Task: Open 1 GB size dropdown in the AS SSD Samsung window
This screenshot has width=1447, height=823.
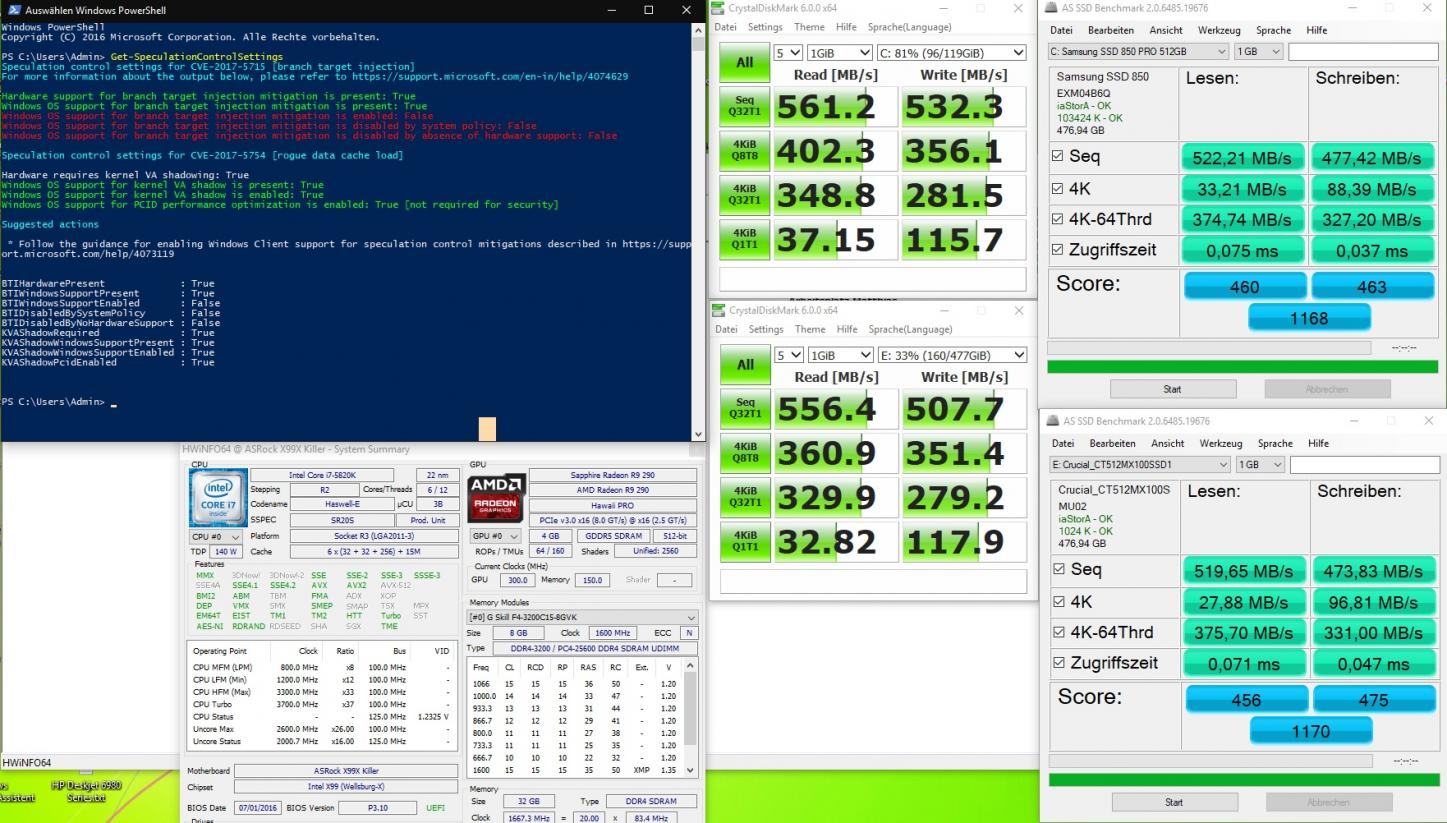Action: (1259, 51)
